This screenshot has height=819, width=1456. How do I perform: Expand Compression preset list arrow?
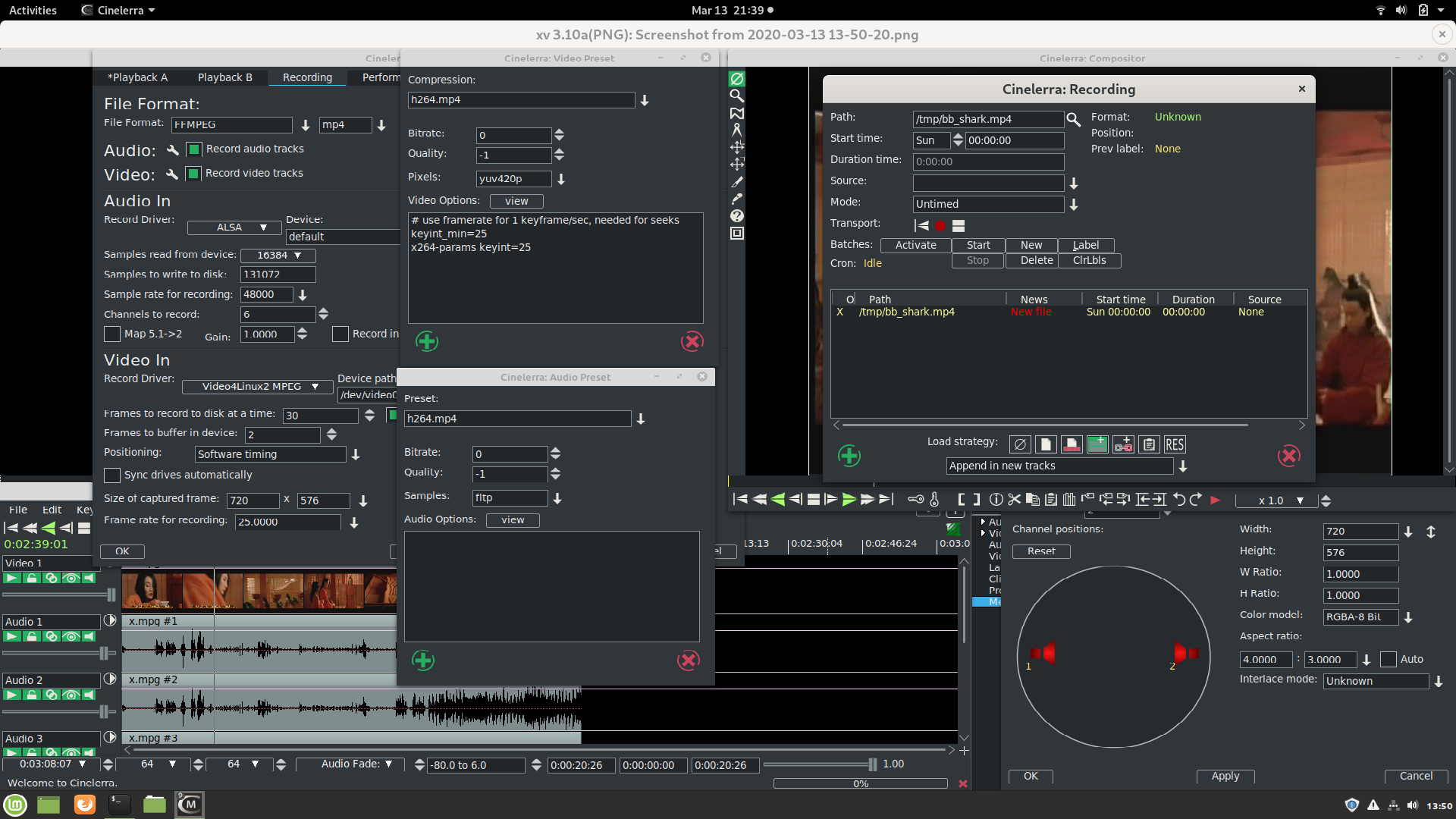point(645,100)
